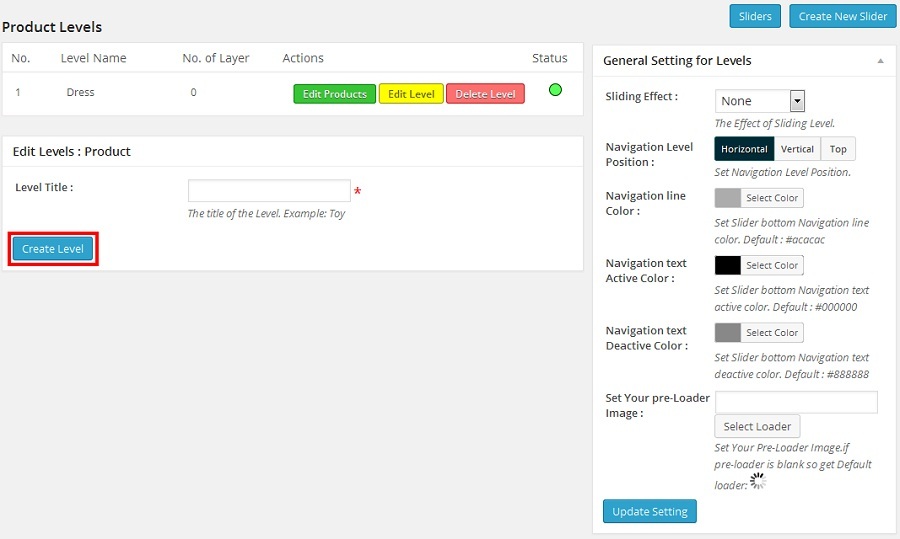Delete the Dress level
The height and width of the screenshot is (539, 900).
(485, 94)
